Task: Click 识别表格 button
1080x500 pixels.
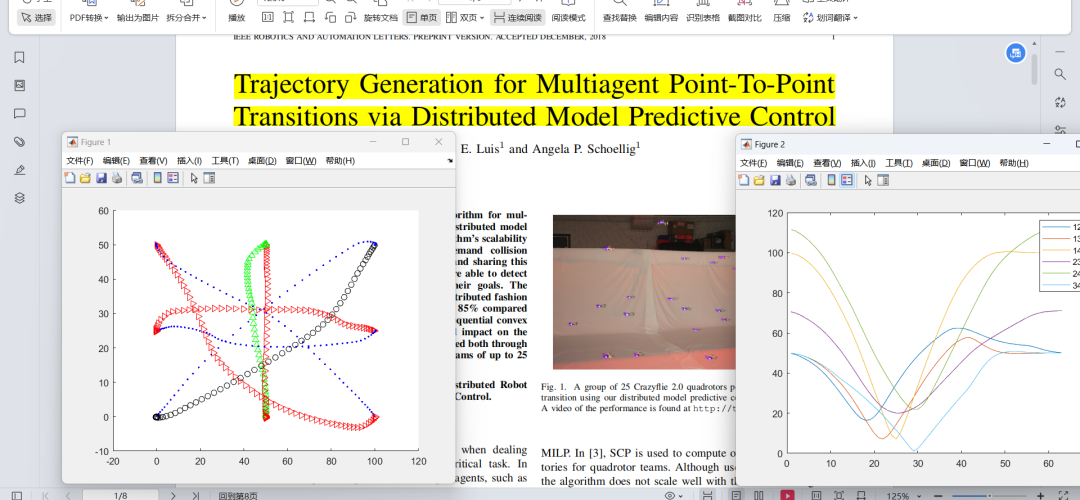Action: click(x=703, y=17)
